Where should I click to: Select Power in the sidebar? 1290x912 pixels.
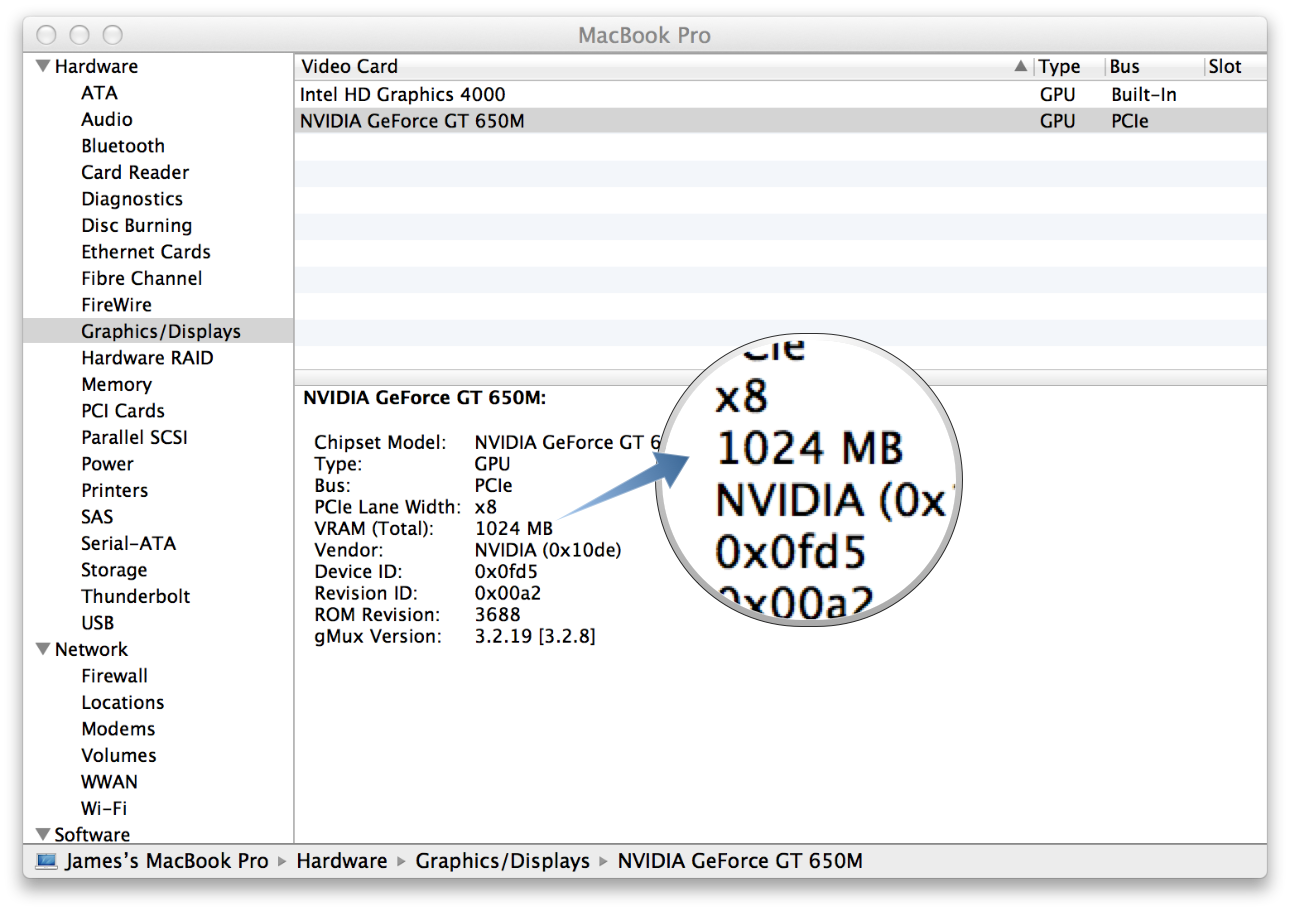coord(107,464)
